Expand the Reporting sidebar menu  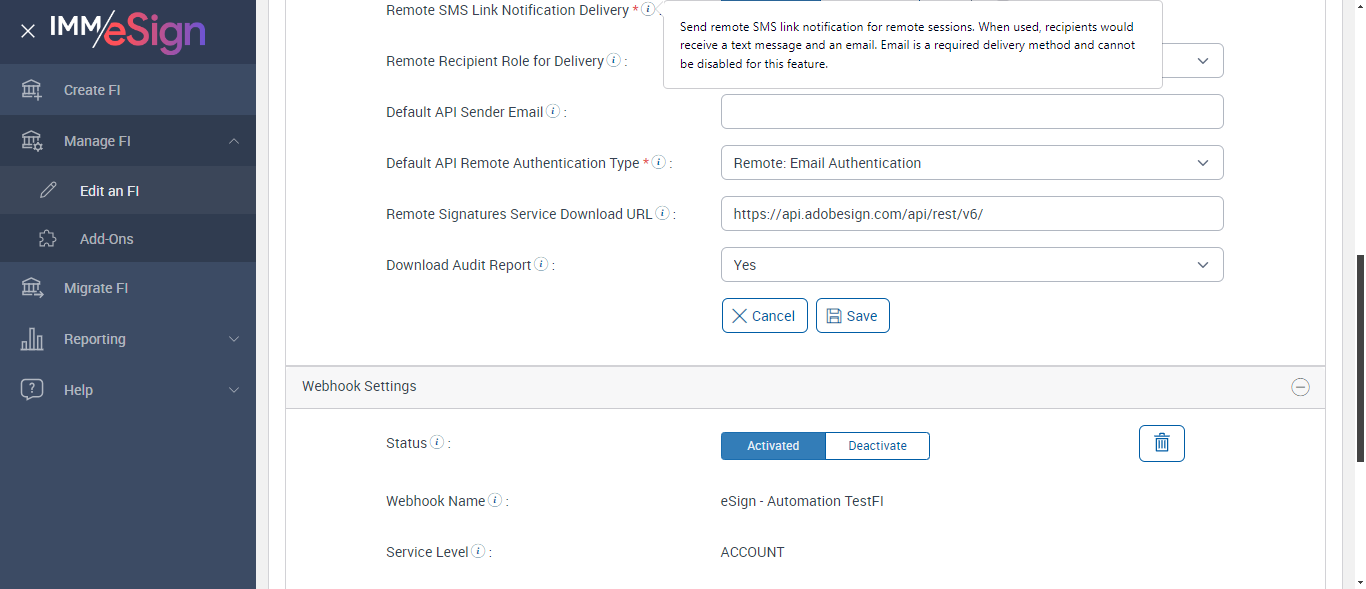coord(128,339)
